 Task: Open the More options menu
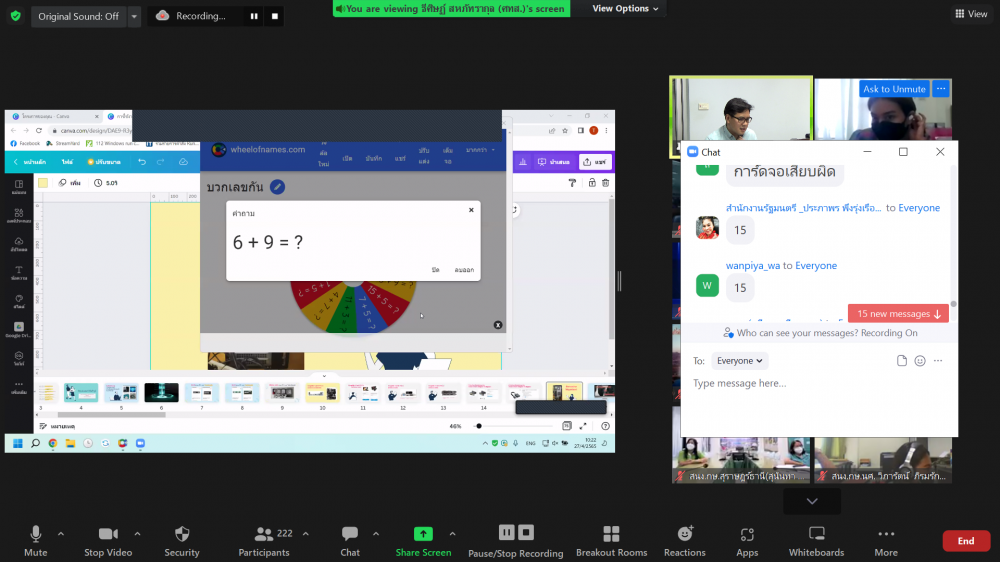click(x=886, y=534)
